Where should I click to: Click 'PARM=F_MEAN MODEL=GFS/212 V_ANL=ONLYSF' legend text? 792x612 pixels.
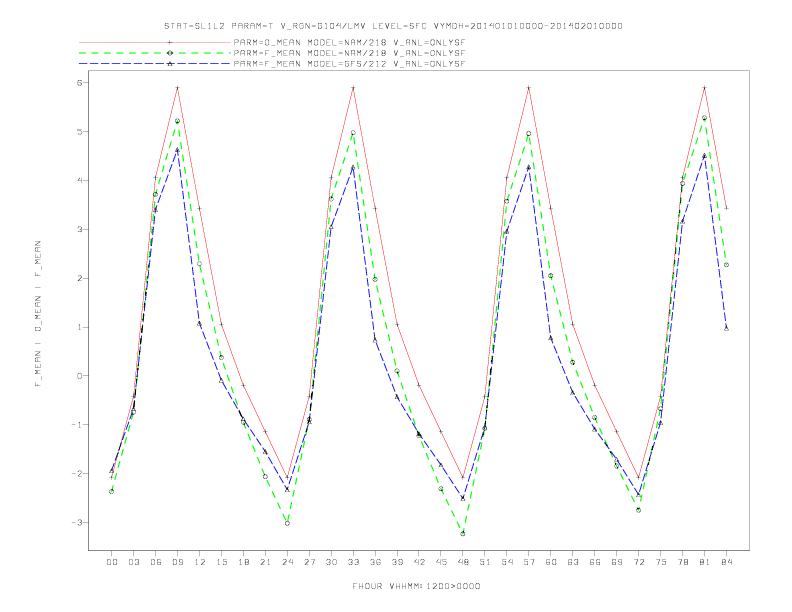pos(349,64)
